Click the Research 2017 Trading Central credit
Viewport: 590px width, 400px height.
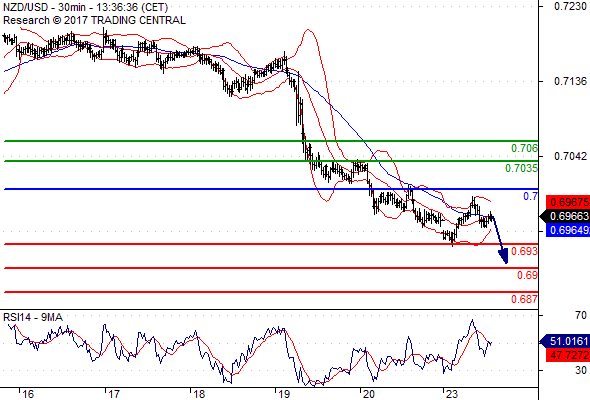(x=94, y=20)
